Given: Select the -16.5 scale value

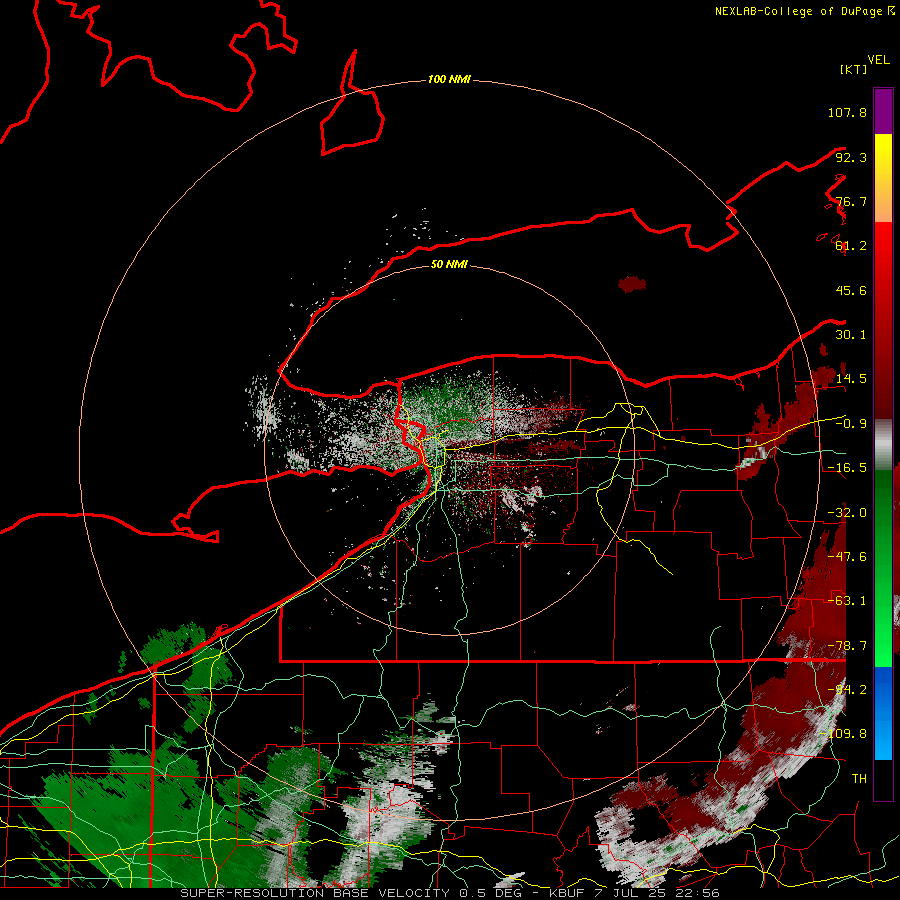Looking at the screenshot, I should pyautogui.click(x=847, y=468).
